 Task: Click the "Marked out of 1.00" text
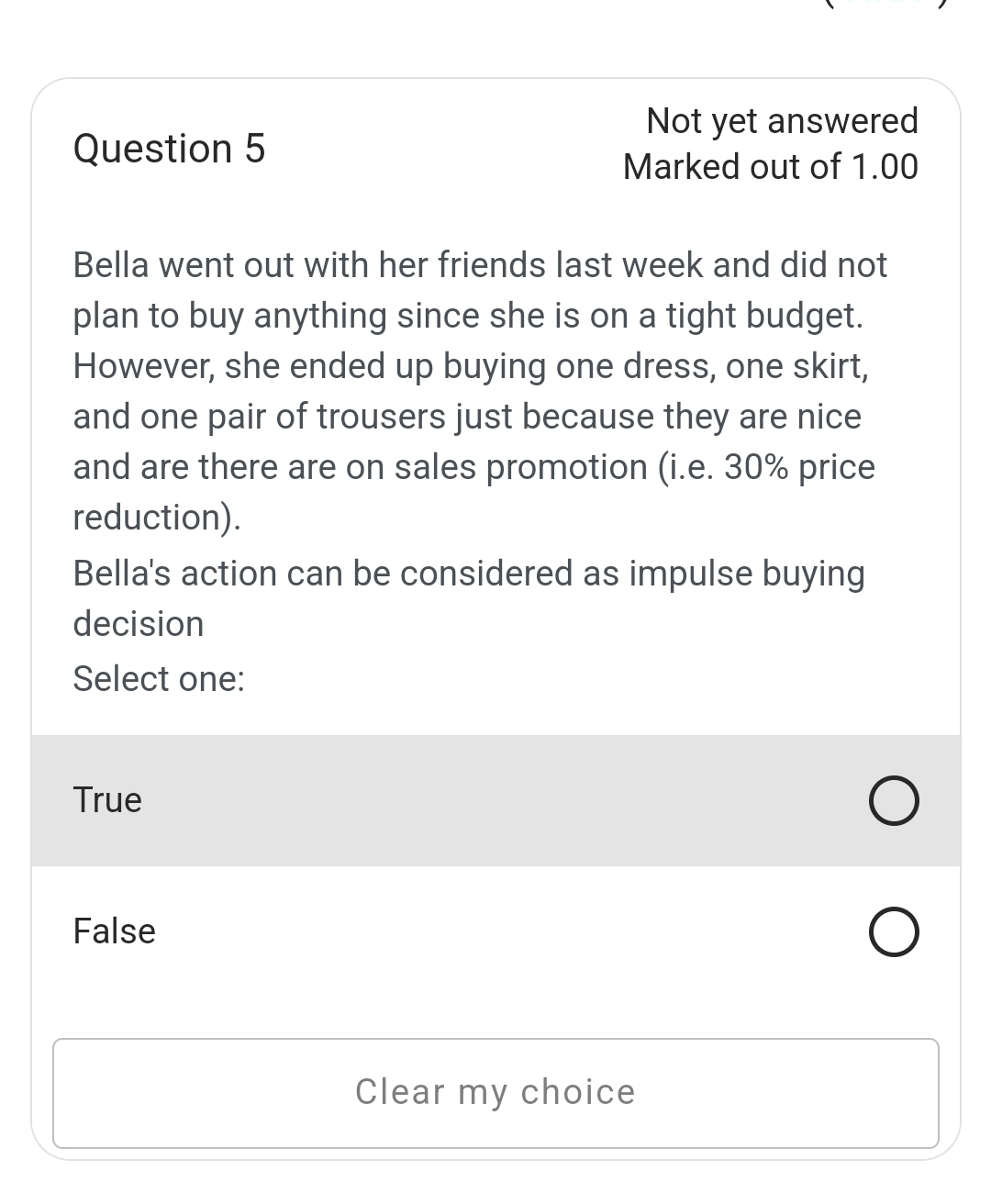pos(770,167)
